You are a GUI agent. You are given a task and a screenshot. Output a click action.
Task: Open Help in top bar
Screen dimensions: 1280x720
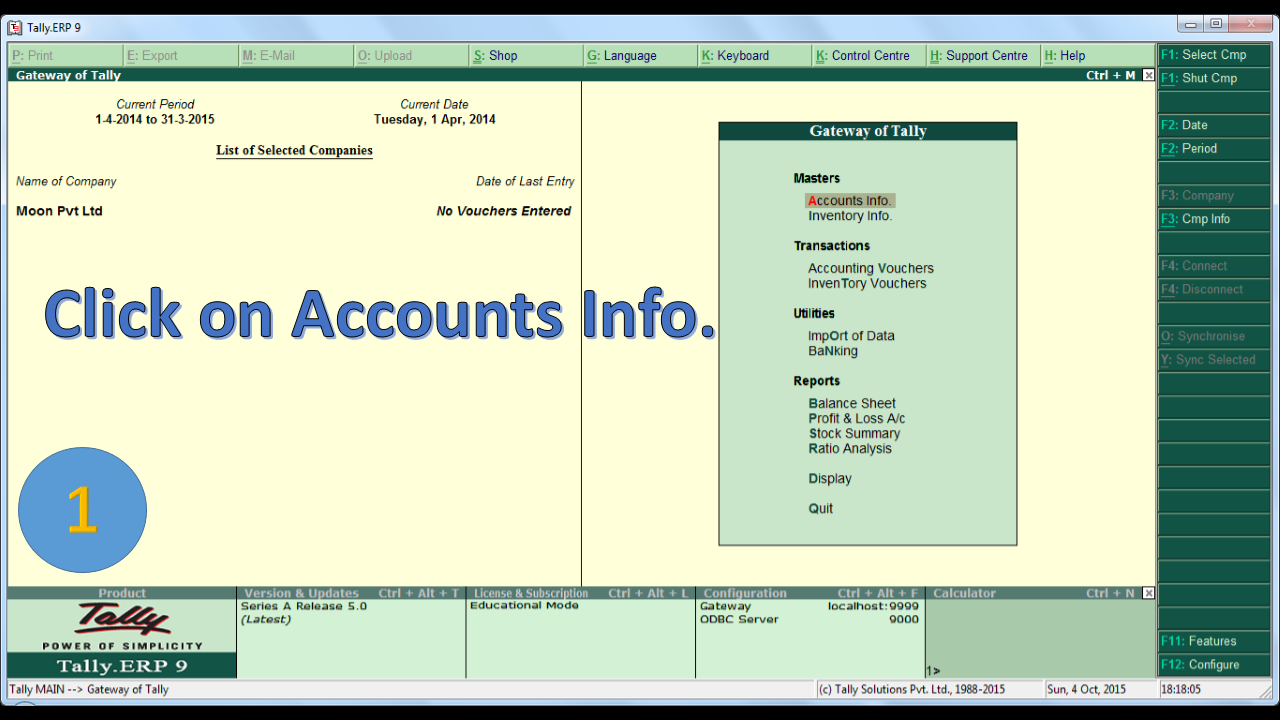1097,56
